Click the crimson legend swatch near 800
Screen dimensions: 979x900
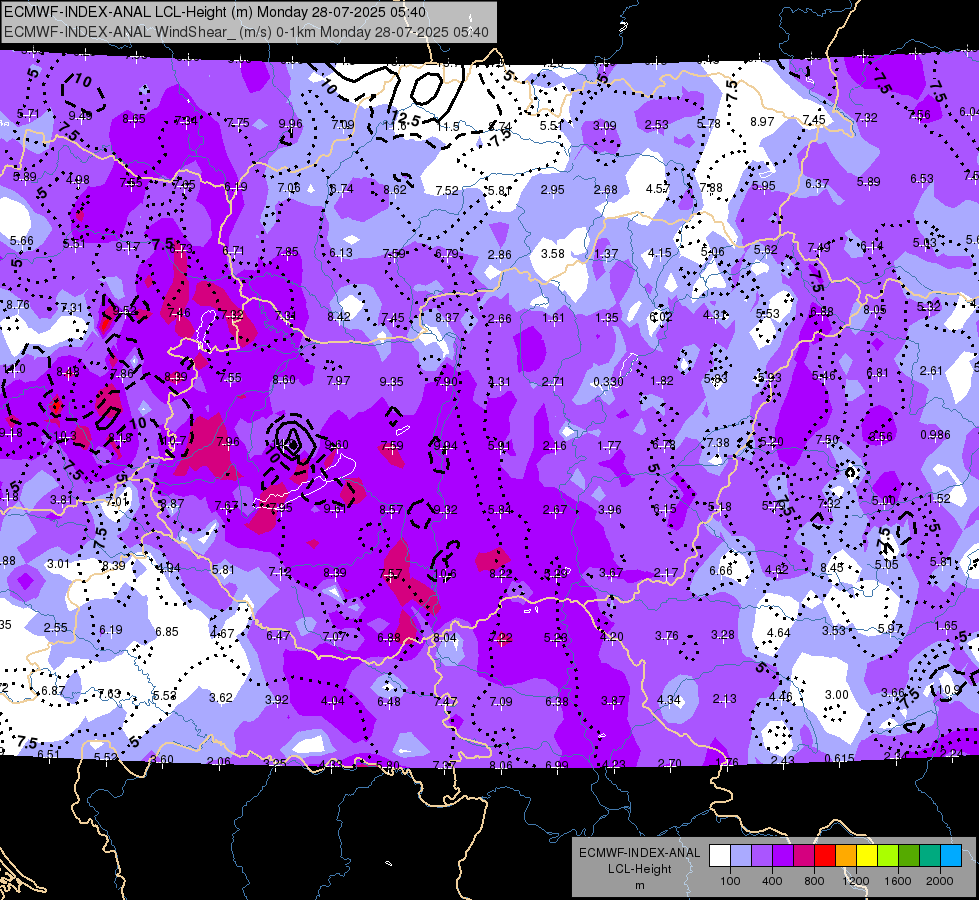804,855
